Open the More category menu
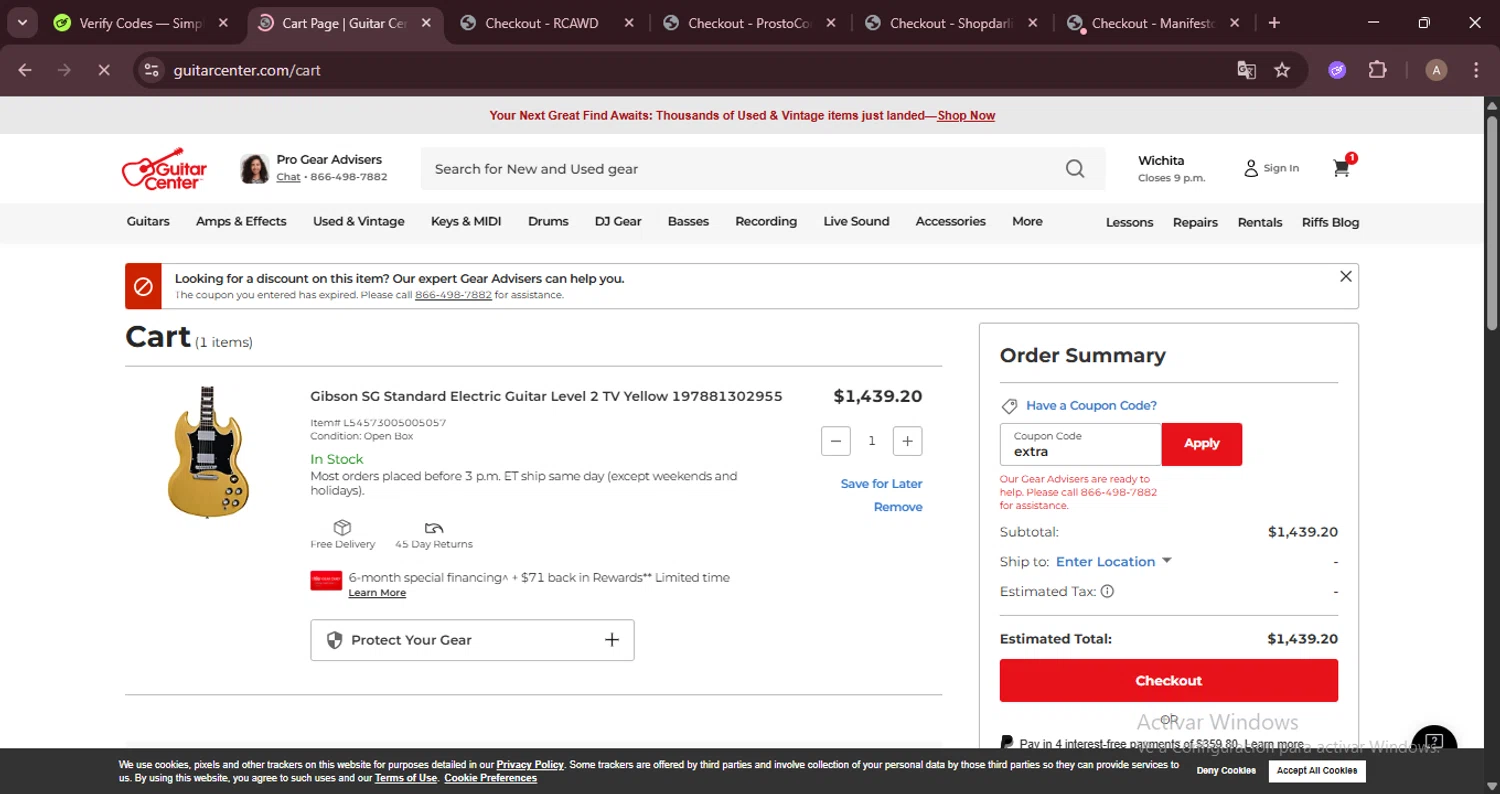The image size is (1500, 794). pos(1027,221)
